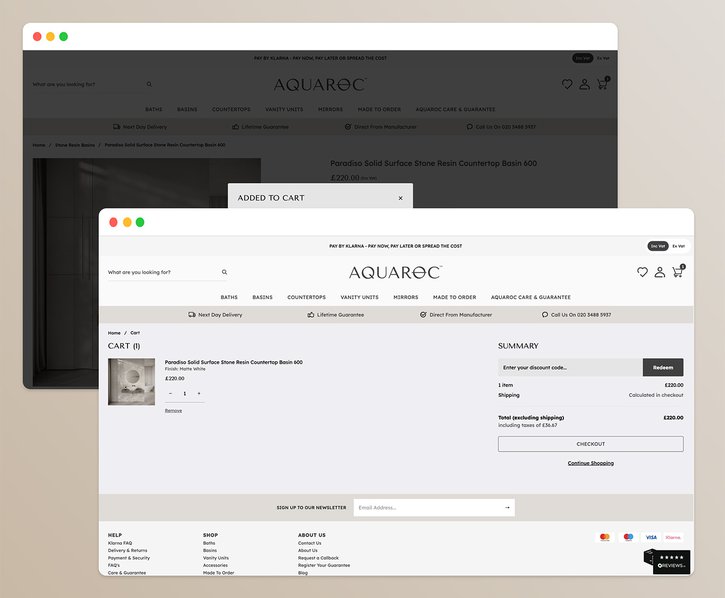Click the Checkout button

pyautogui.click(x=590, y=444)
